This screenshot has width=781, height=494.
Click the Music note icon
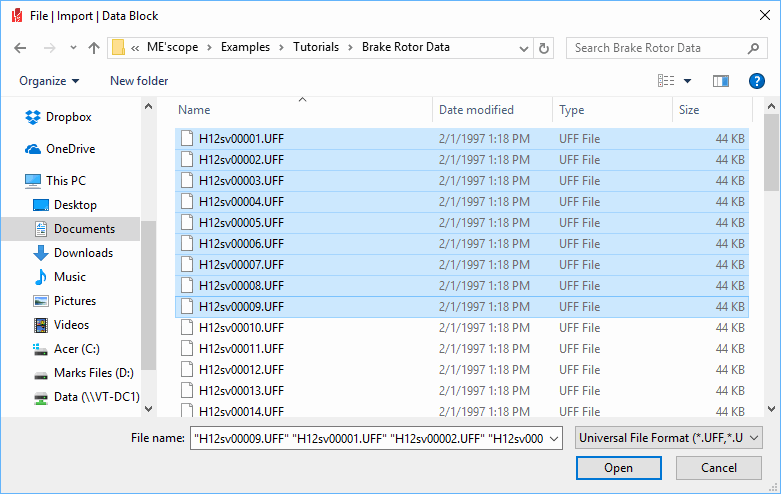pos(41,277)
